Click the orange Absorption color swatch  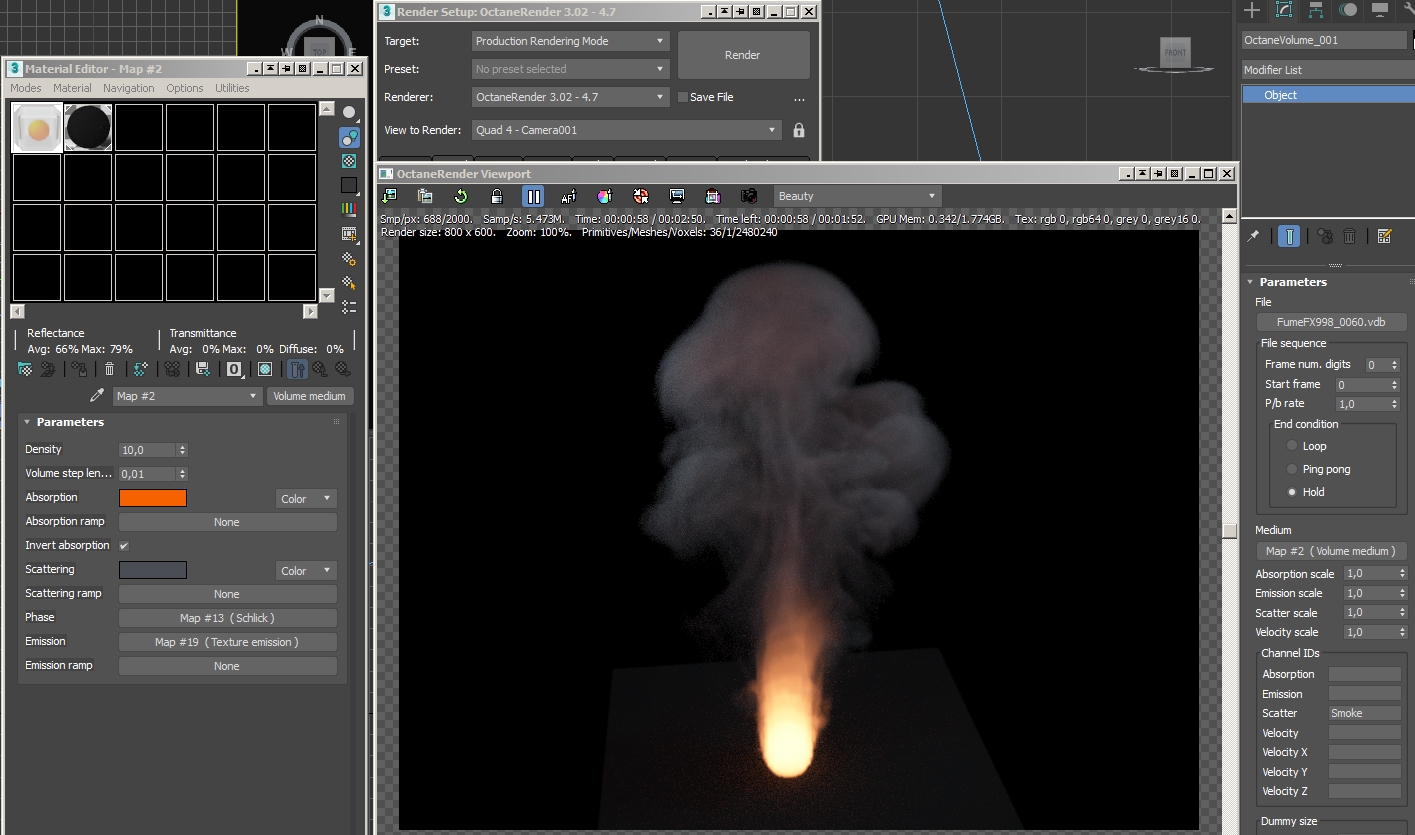click(x=153, y=498)
